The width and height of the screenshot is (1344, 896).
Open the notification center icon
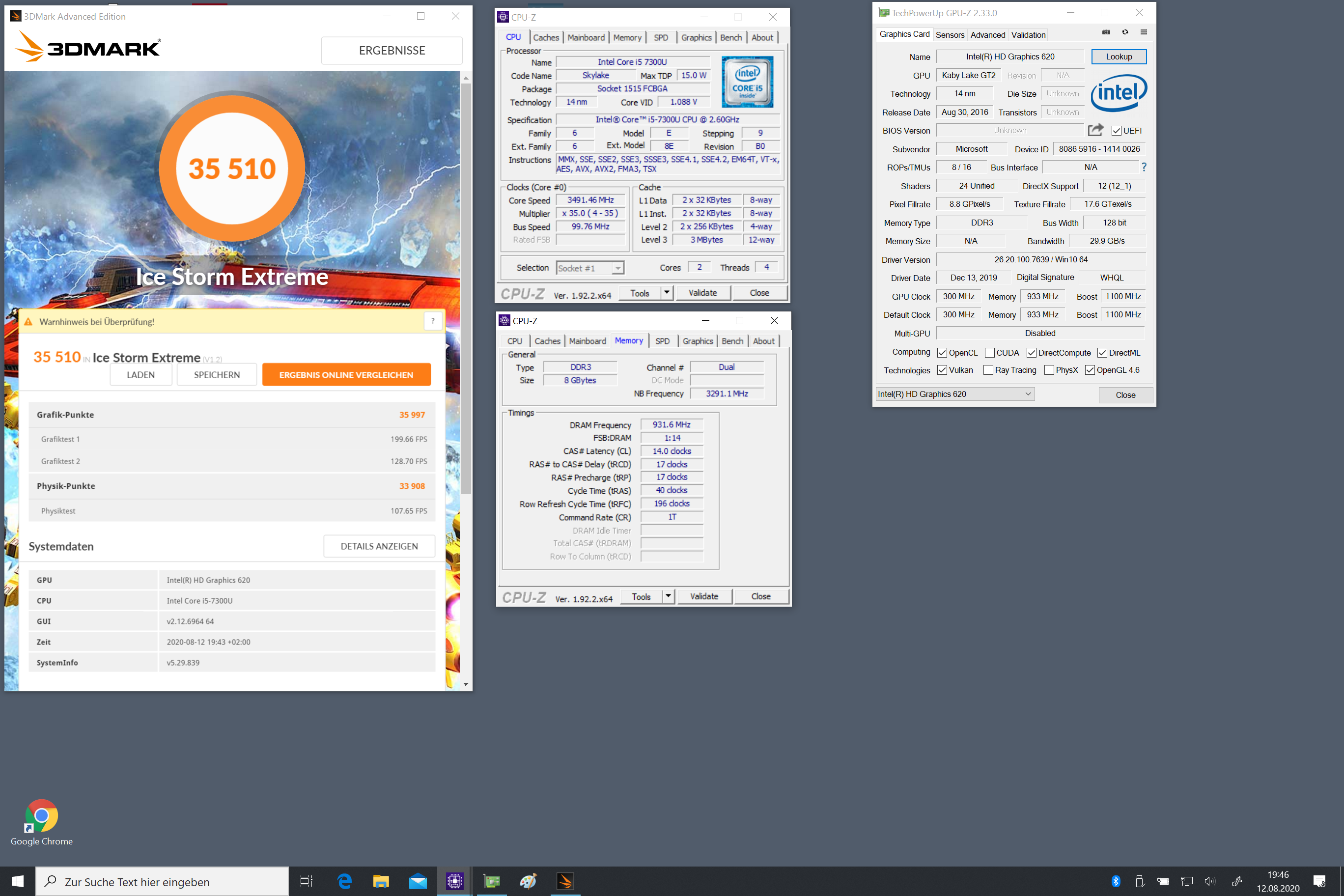pyautogui.click(x=1319, y=881)
